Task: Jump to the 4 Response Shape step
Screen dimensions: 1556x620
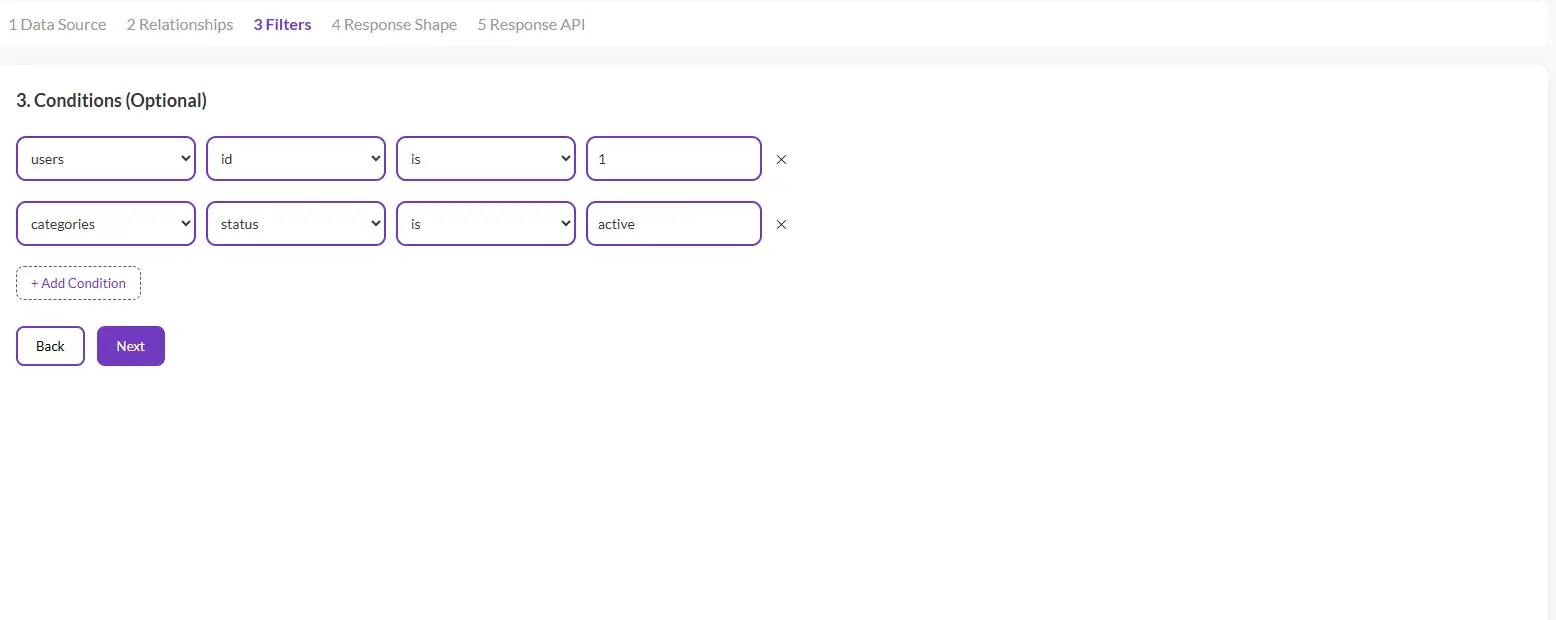Action: (x=394, y=25)
